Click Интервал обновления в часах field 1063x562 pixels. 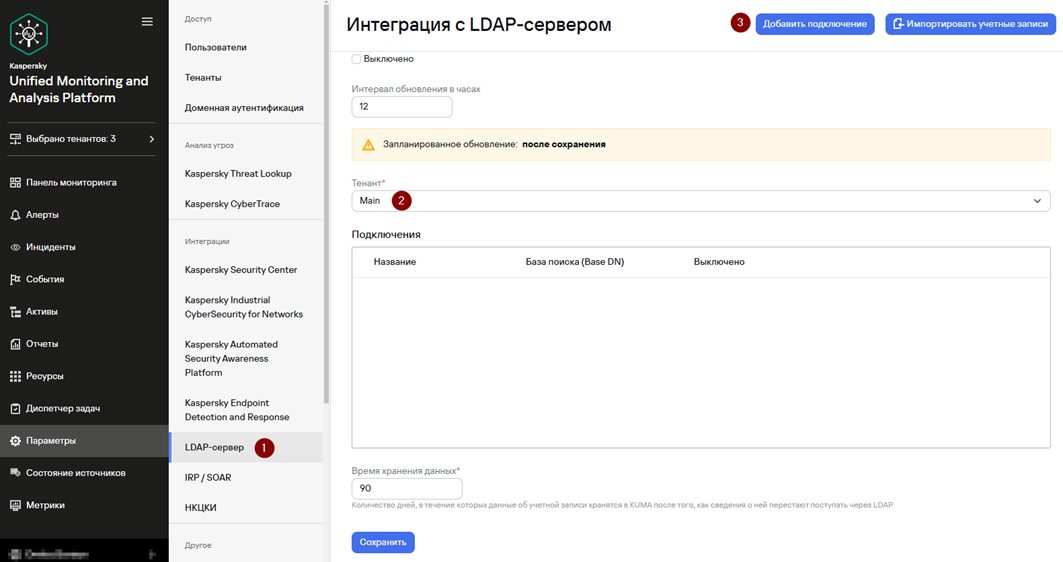tap(402, 106)
